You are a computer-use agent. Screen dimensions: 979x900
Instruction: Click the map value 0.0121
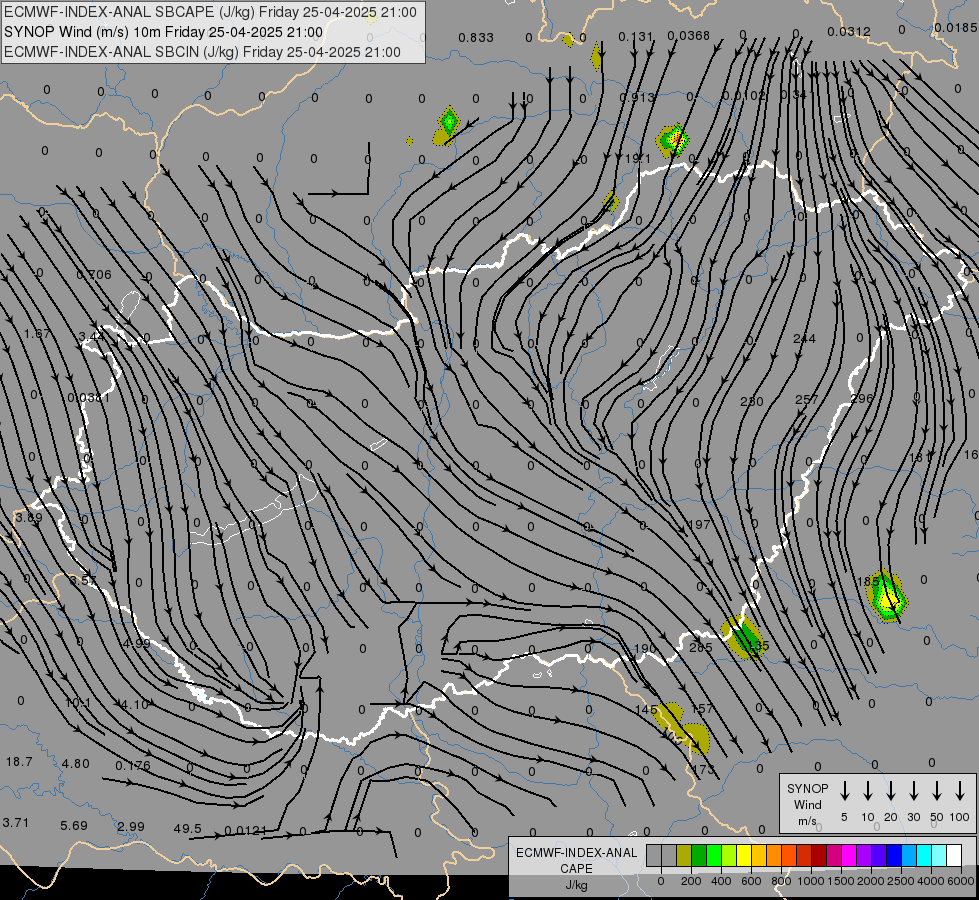[x=245, y=830]
